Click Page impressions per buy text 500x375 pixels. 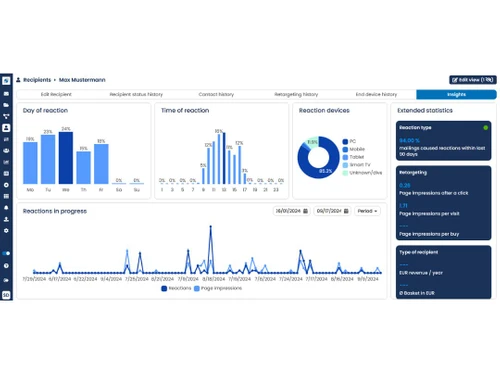[429, 234]
